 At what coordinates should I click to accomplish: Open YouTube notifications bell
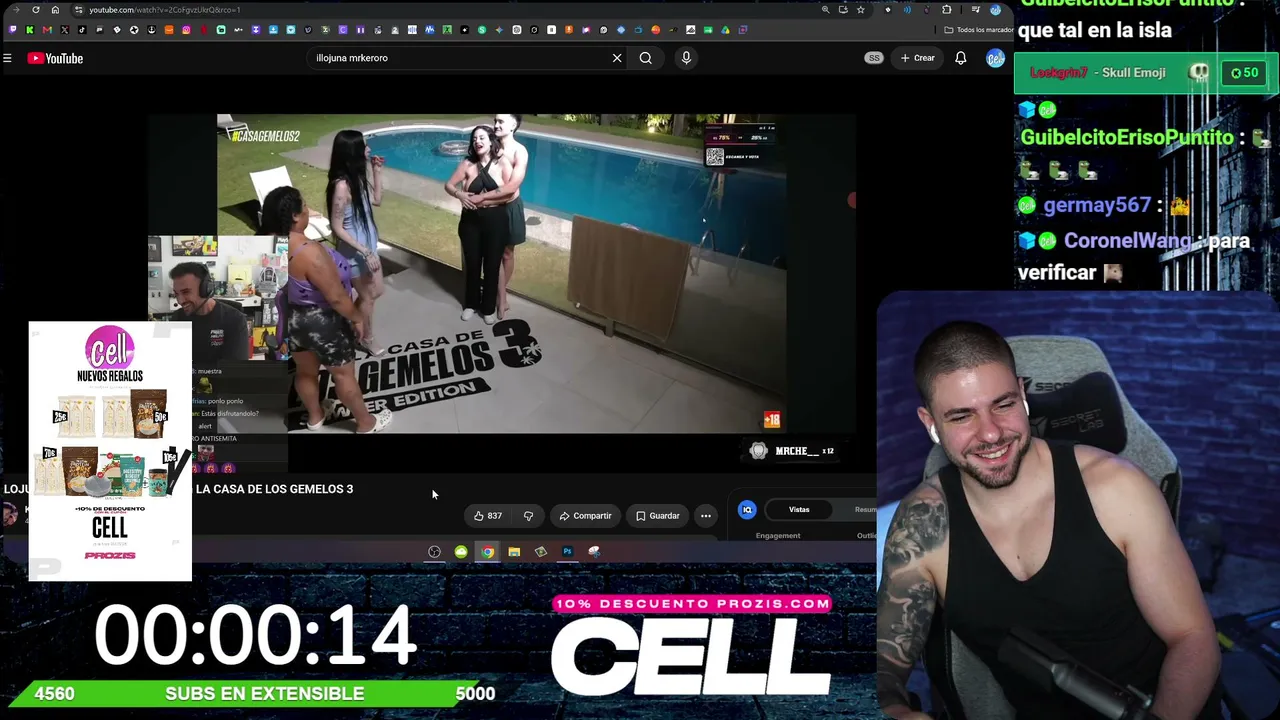click(960, 58)
